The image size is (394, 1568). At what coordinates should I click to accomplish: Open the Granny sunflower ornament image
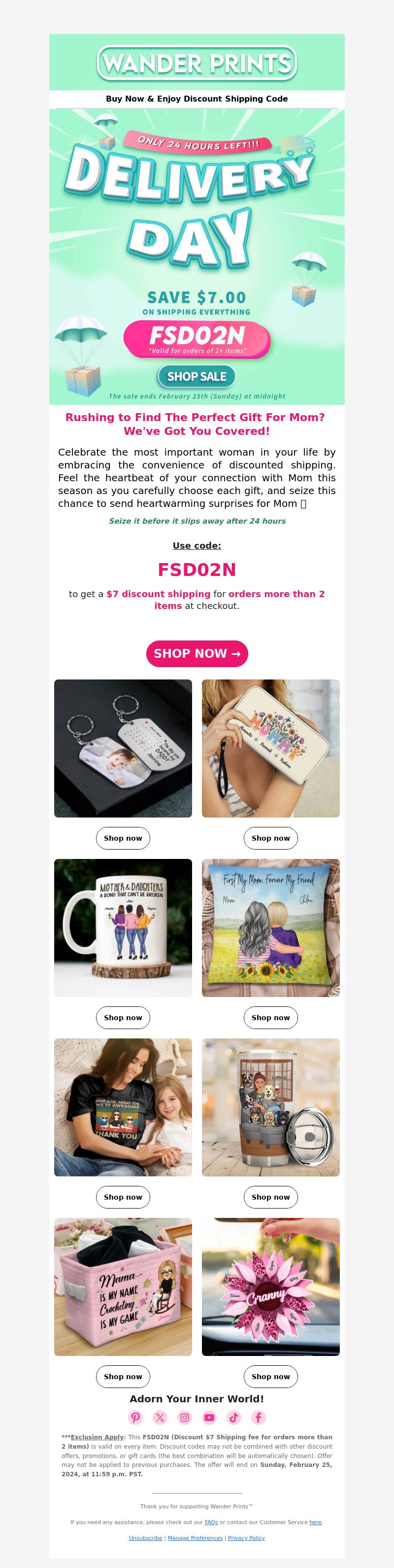(x=270, y=1287)
